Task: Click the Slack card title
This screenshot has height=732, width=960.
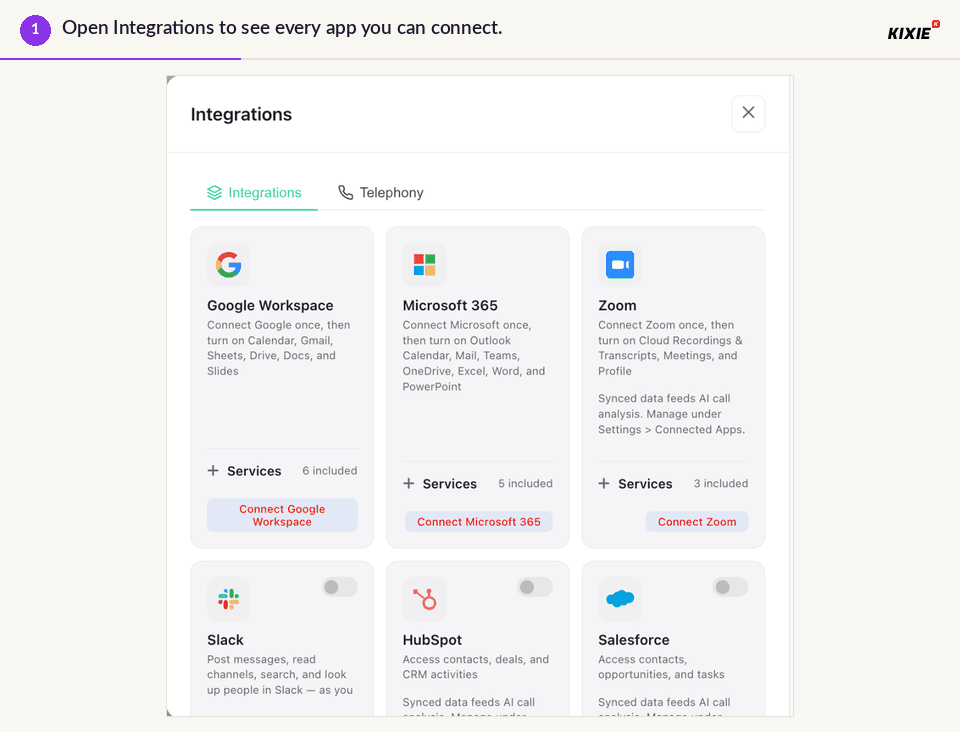Action: coord(225,640)
